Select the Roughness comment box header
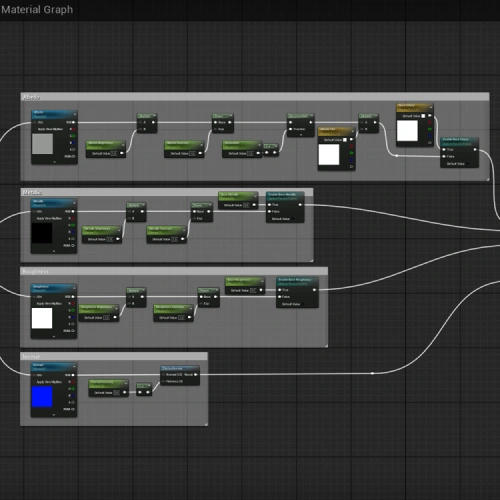 coord(174,271)
